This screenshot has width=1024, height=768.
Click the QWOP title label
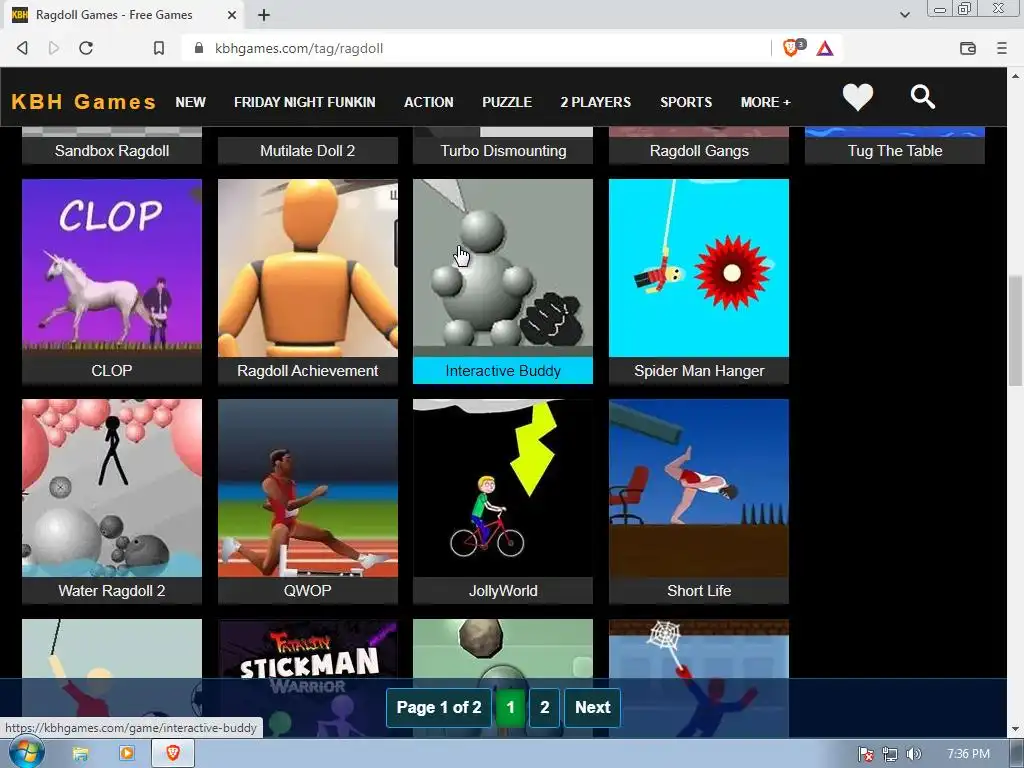(308, 590)
